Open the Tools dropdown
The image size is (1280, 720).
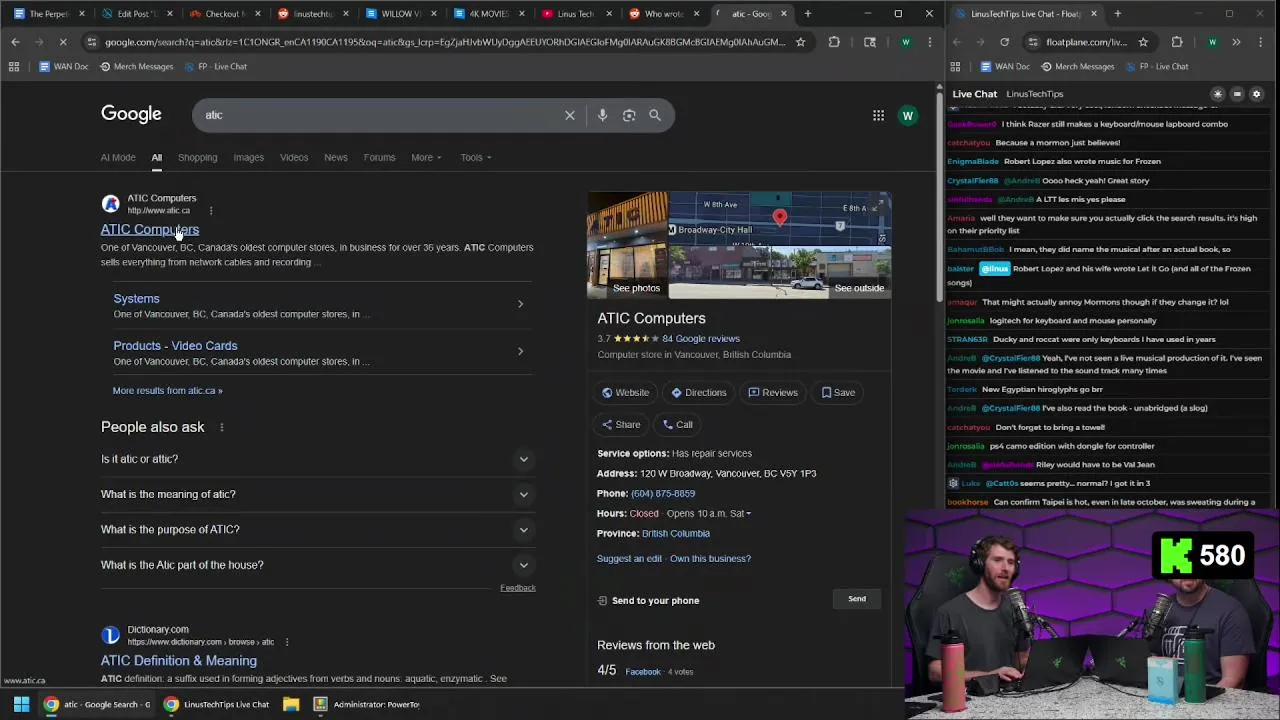pyautogui.click(x=476, y=157)
